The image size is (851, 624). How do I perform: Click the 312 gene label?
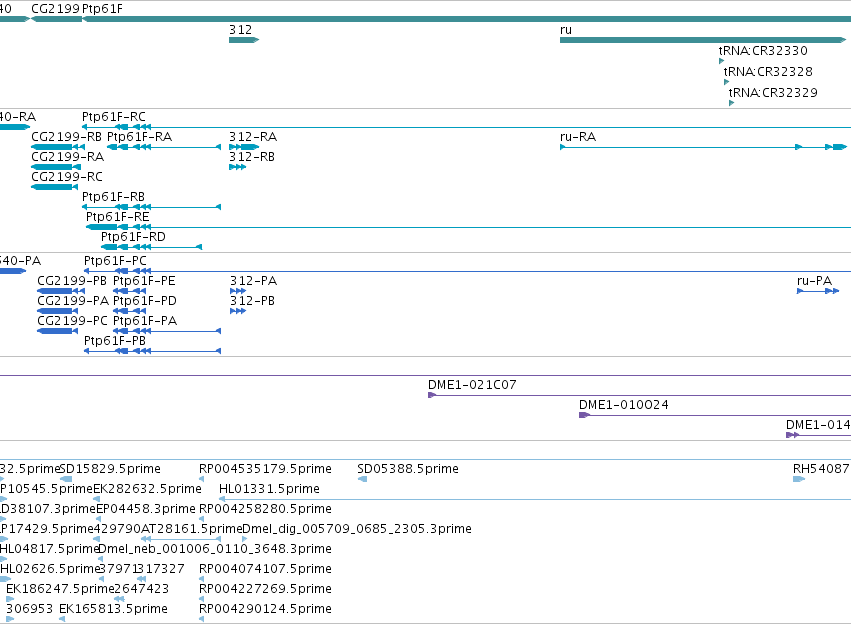coord(240,30)
